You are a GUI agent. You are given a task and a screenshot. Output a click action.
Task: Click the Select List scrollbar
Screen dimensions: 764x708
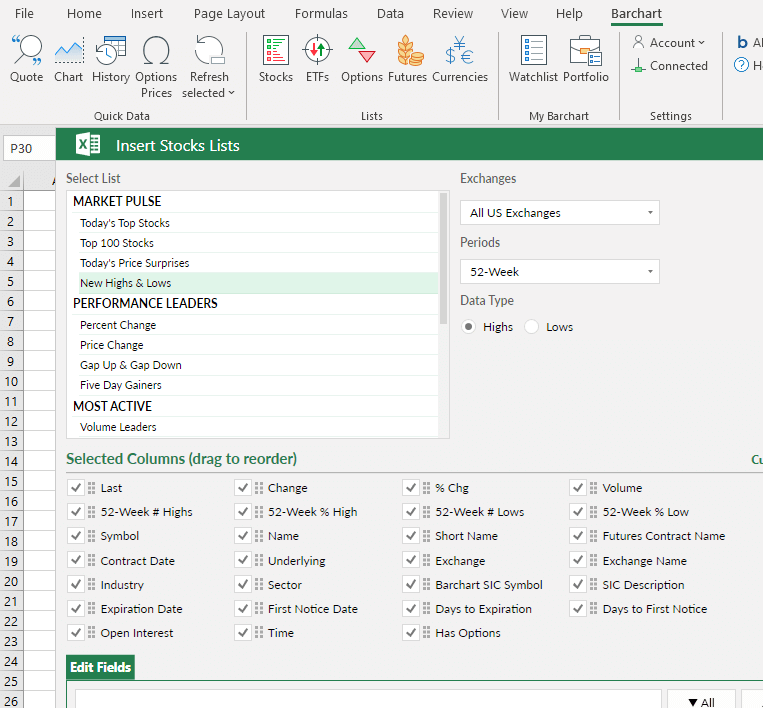(x=443, y=258)
